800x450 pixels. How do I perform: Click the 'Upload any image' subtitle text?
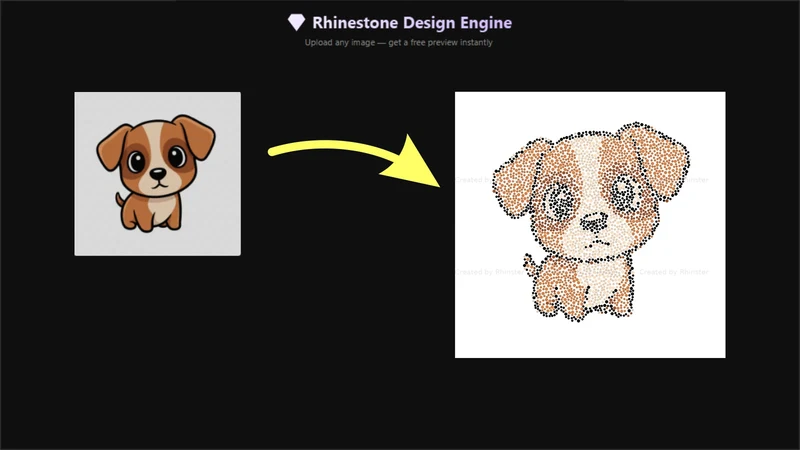coord(398,42)
